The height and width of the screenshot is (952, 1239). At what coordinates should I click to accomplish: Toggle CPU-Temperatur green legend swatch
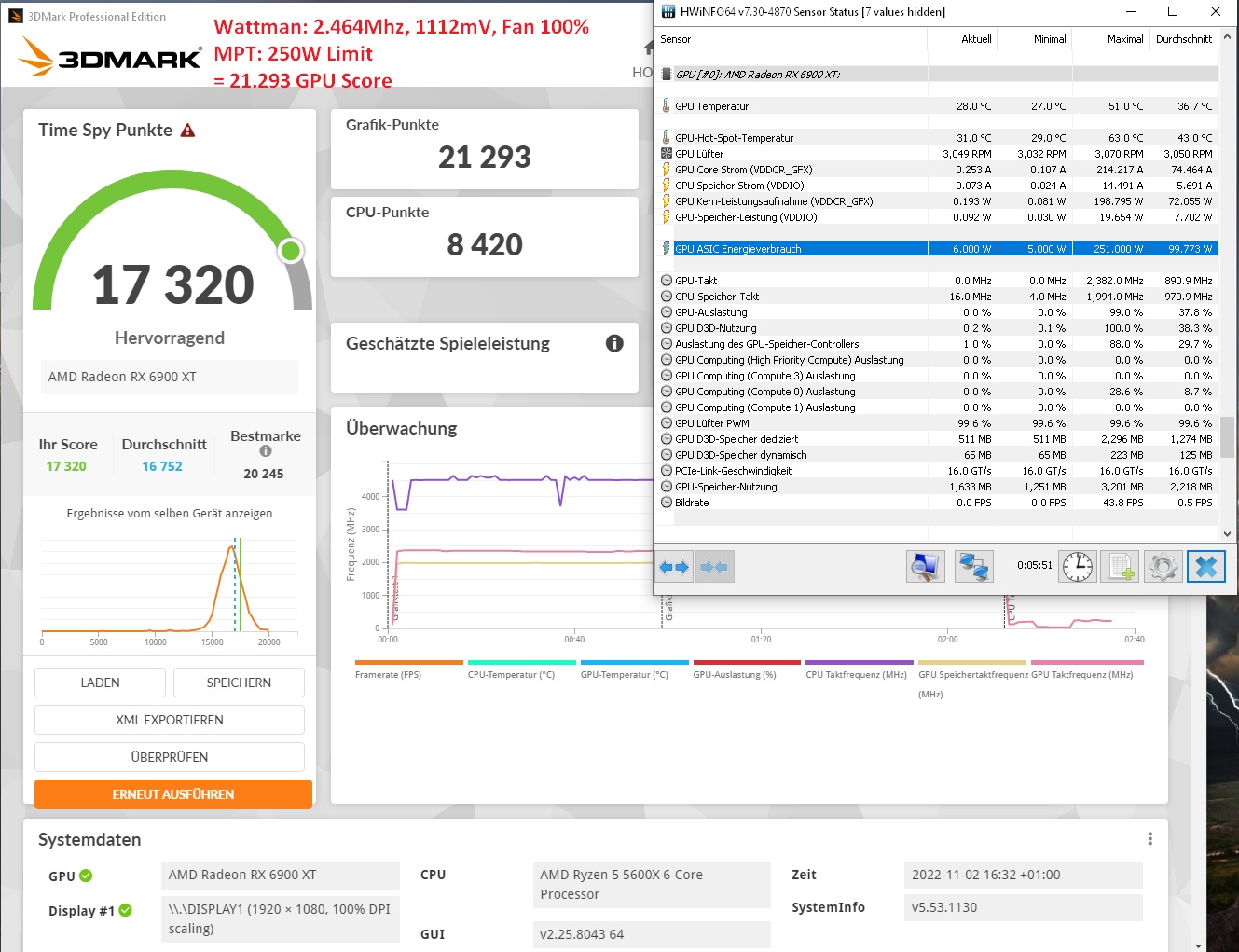[521, 663]
